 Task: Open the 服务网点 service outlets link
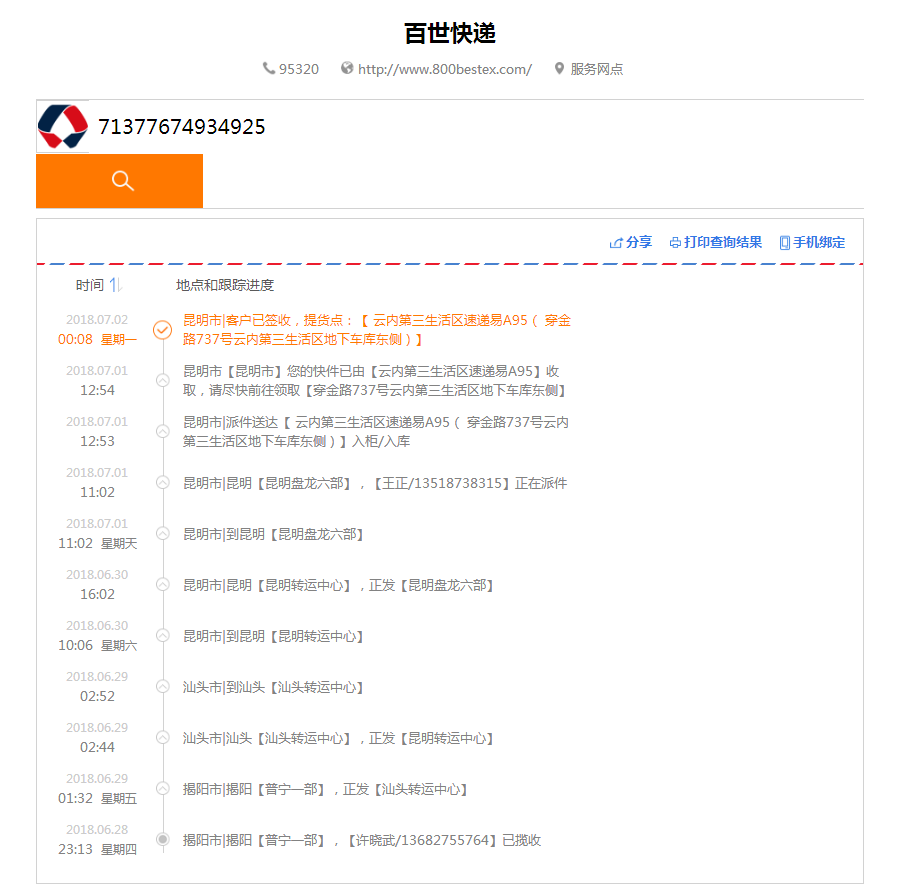596,69
